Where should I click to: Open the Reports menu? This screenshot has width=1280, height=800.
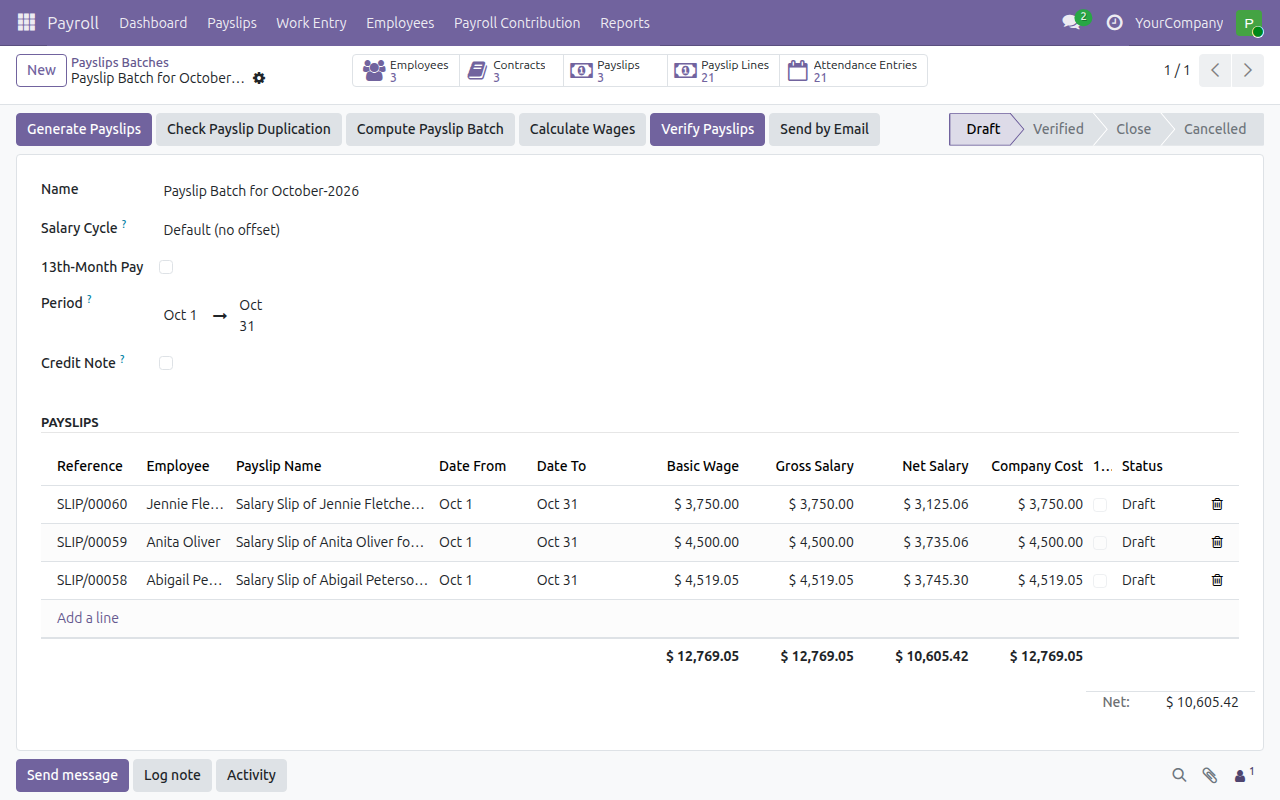coord(625,22)
